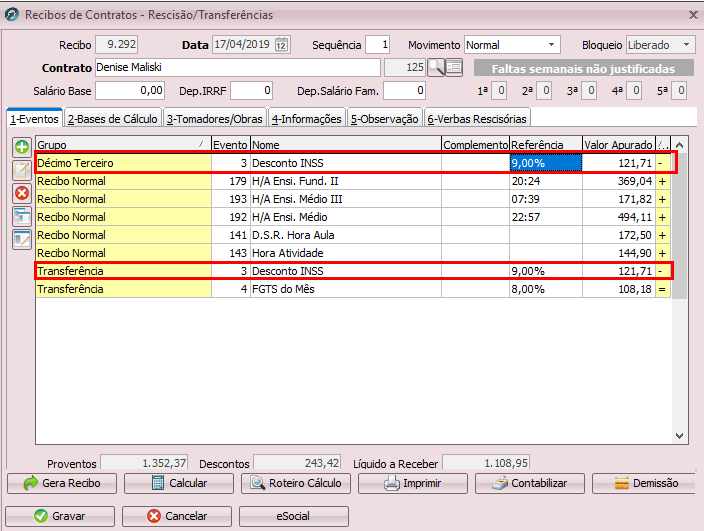The height and width of the screenshot is (531, 704).
Task: Click the Gera Recibo button
Action: [x=62, y=483]
